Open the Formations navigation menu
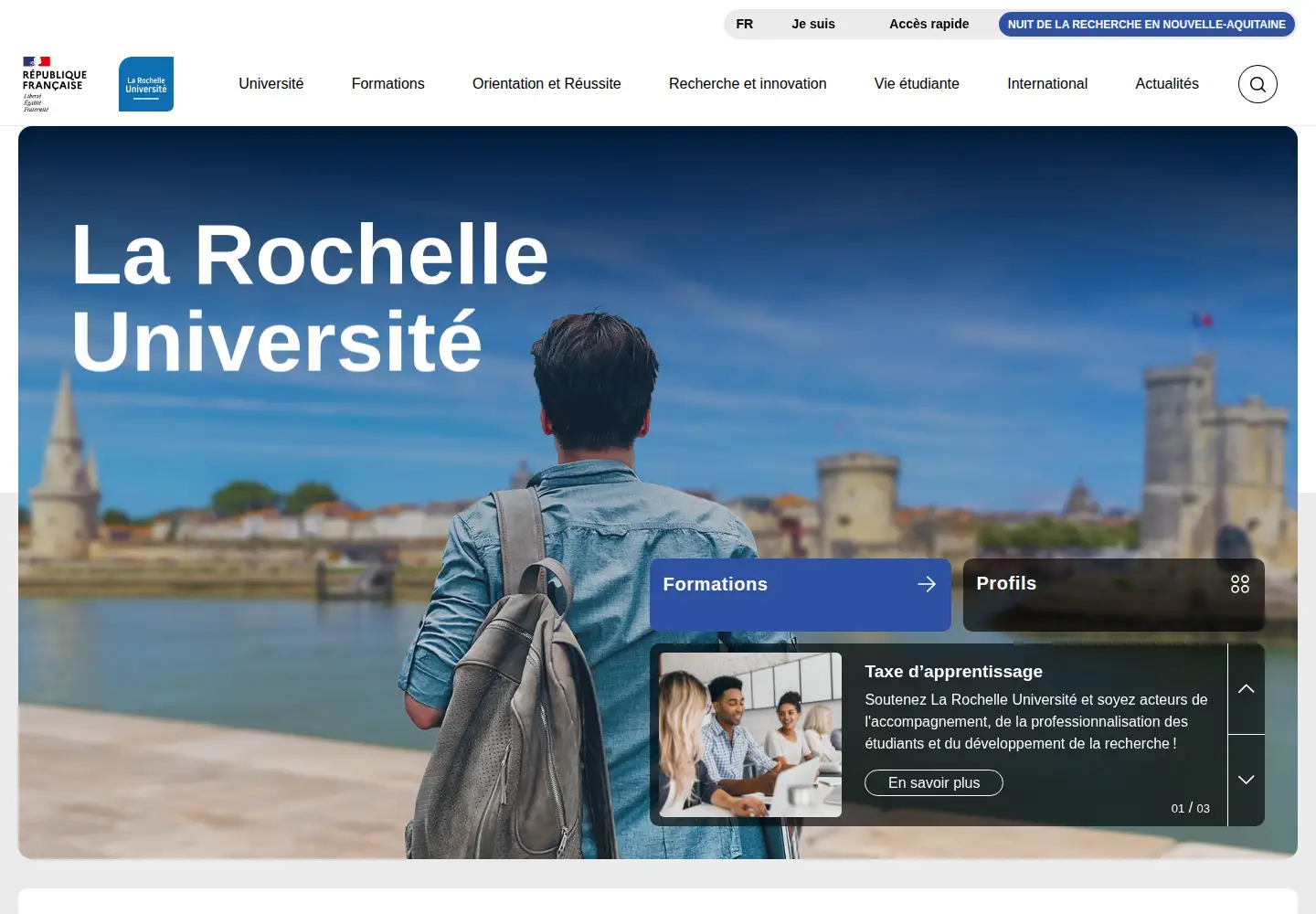The image size is (1316, 914). [x=388, y=84]
